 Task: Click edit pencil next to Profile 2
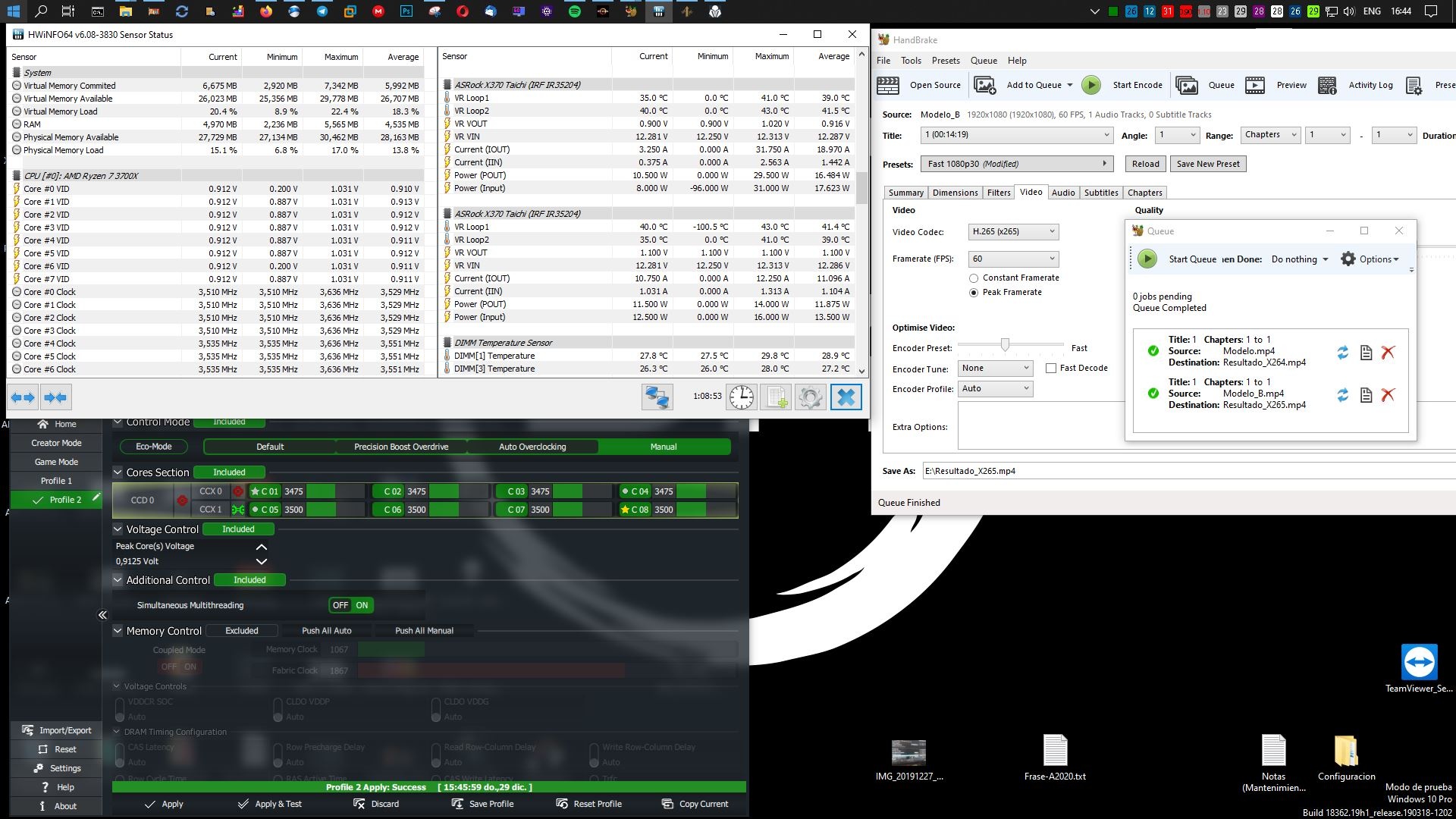96,497
